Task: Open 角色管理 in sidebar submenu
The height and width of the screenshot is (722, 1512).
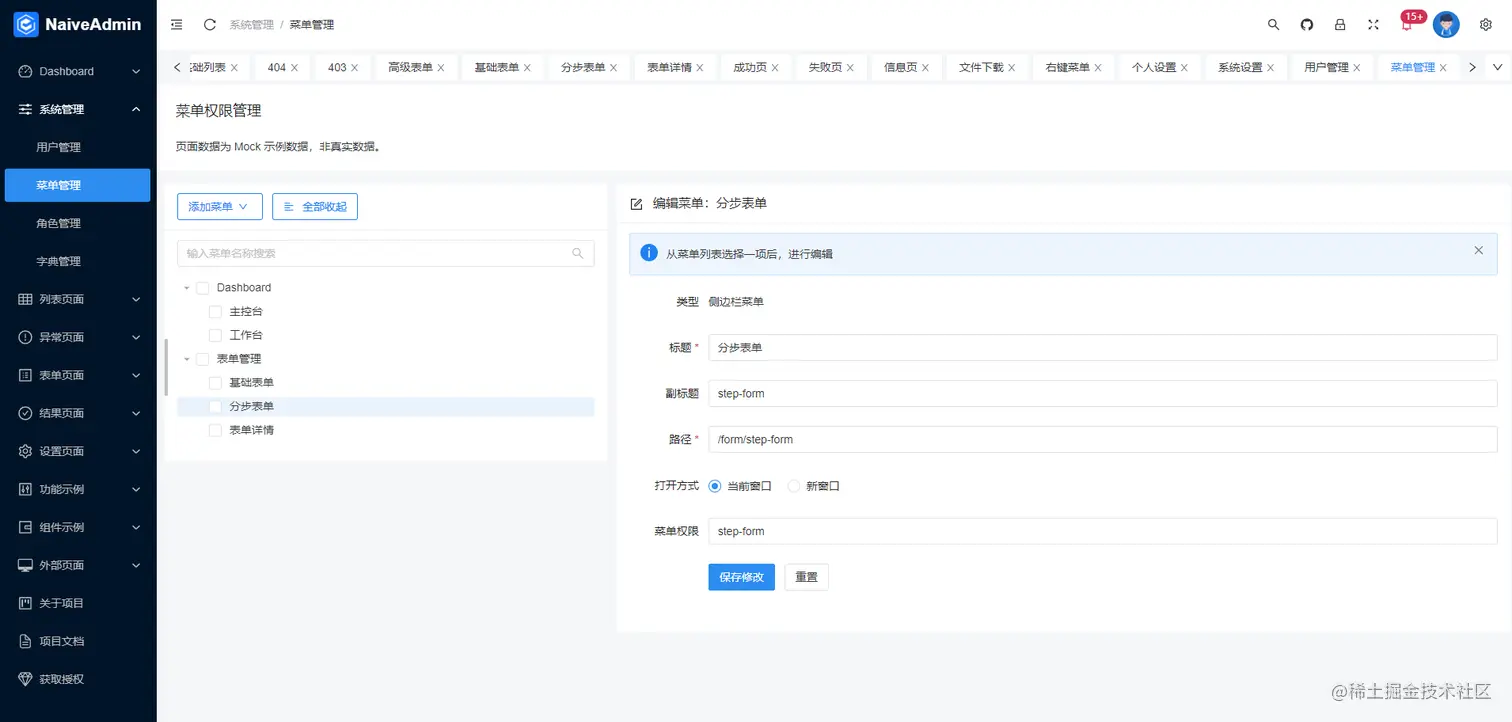Action: pyautogui.click(x=78, y=223)
